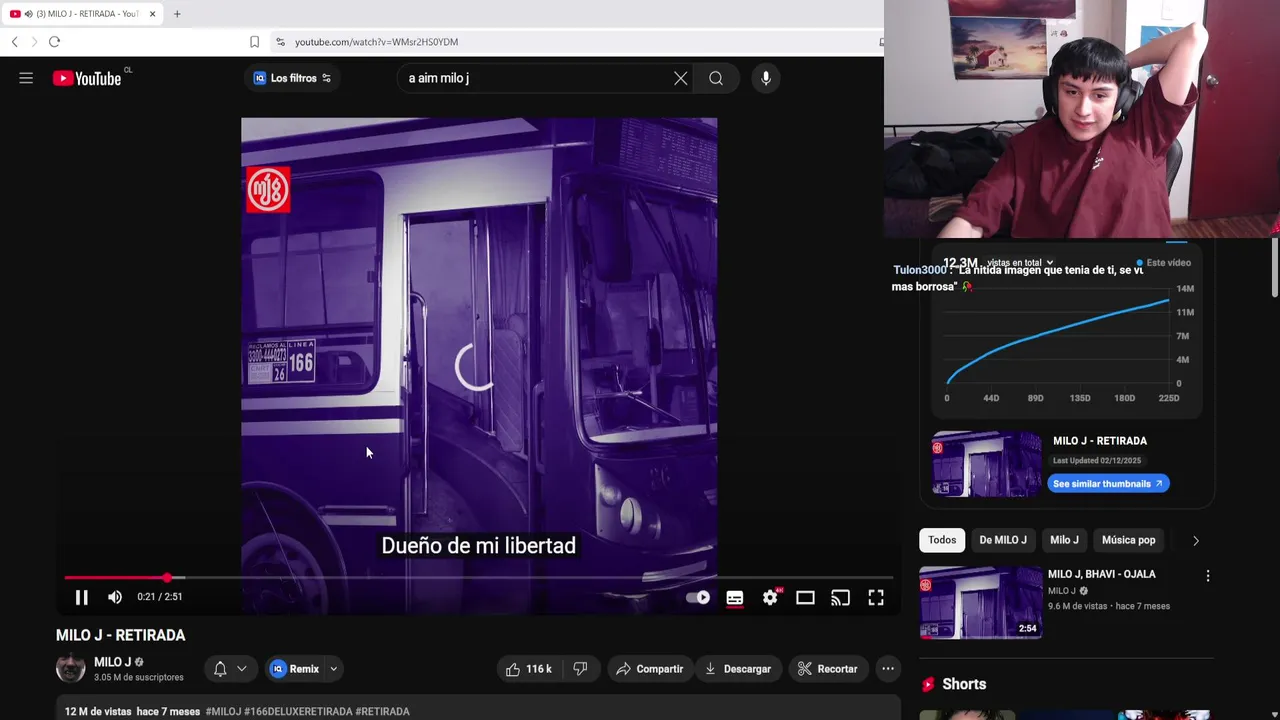Click the progress bar scrubber dot
The image size is (1280, 720).
[167, 578]
